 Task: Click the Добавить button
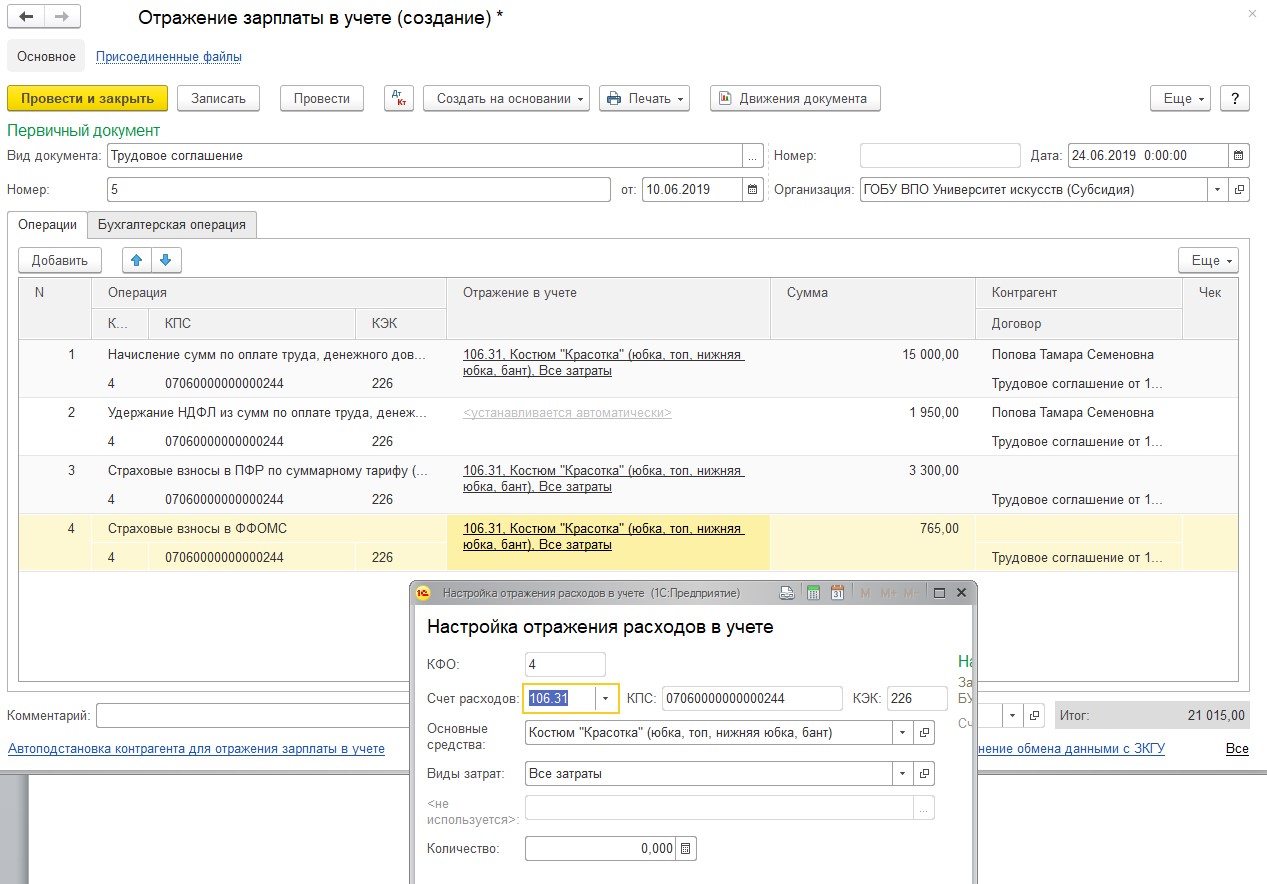pos(60,260)
